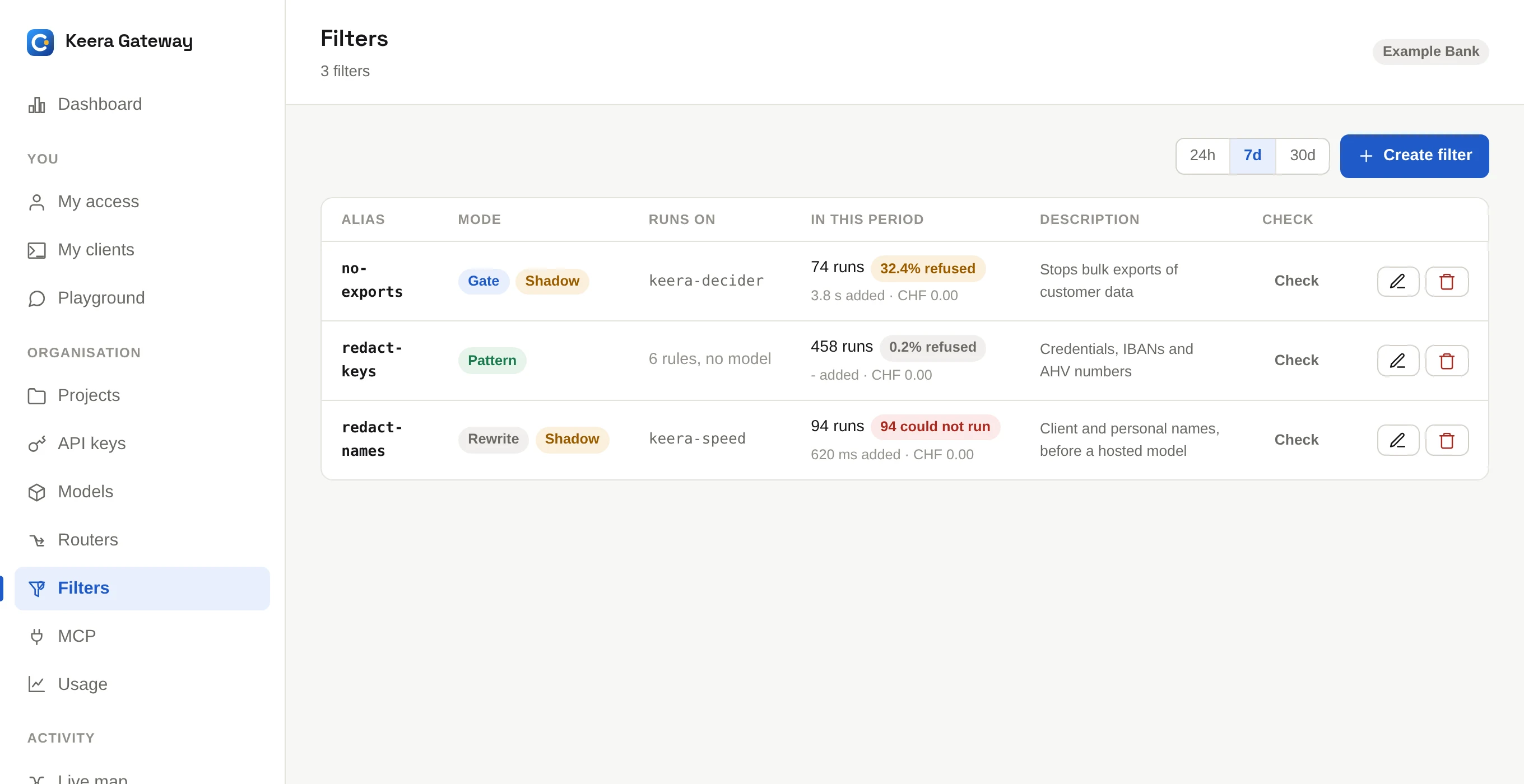Click the Create filter button
The width and height of the screenshot is (1524, 784).
tap(1414, 156)
